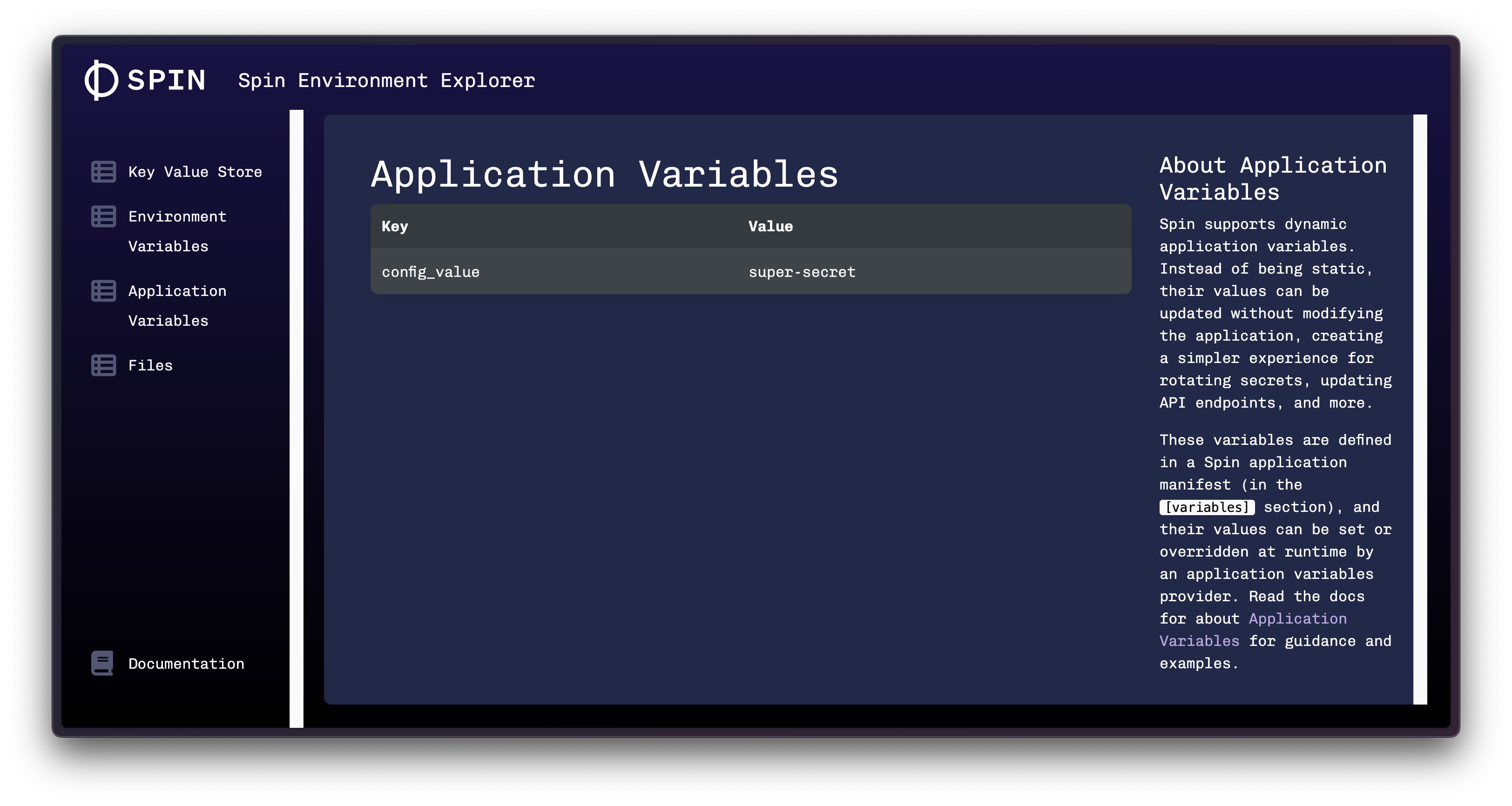The image size is (1512, 806).
Task: Open the Environment Variables page
Action: click(177, 231)
